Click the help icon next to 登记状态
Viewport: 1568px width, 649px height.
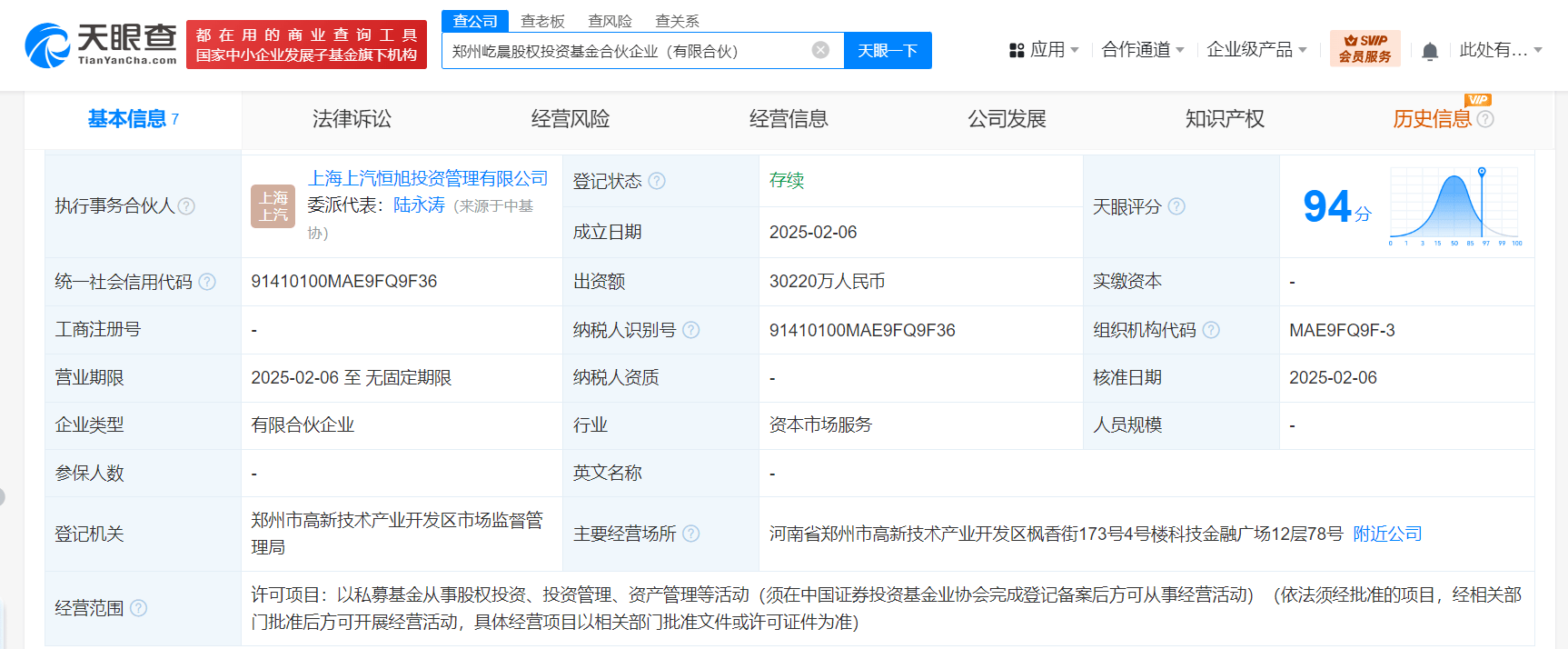tap(657, 181)
